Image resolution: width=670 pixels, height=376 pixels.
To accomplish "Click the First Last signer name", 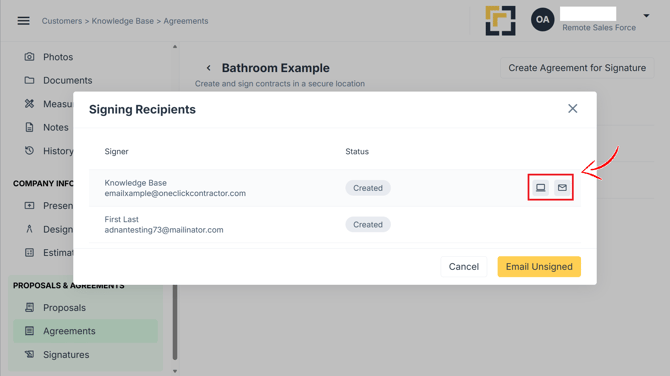I will coord(121,219).
